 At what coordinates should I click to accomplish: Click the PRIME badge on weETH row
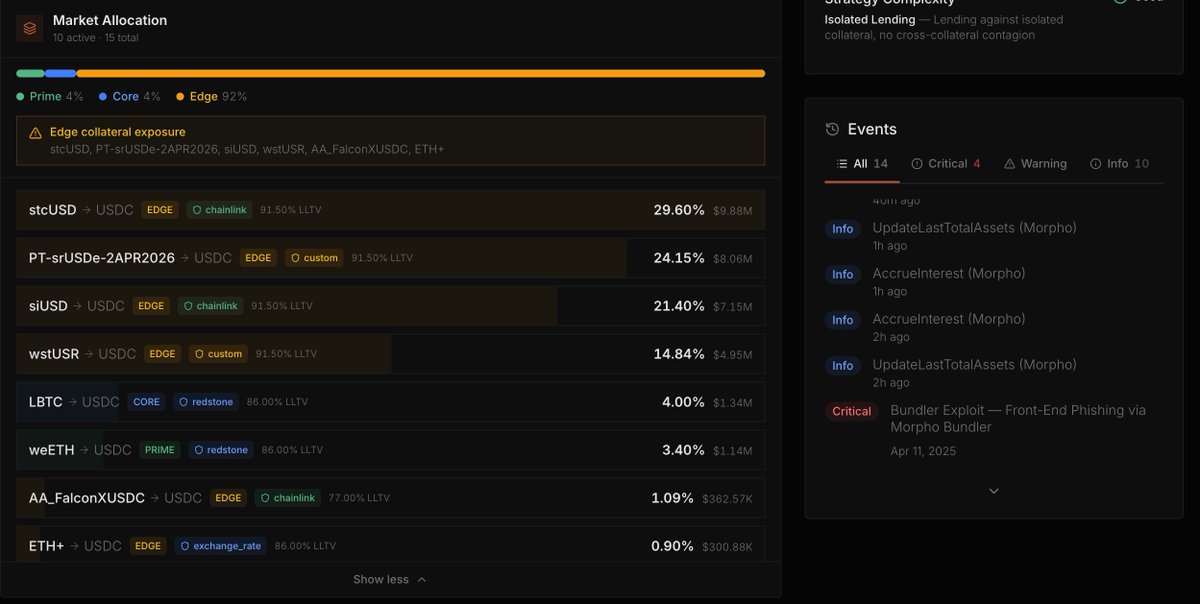tap(159, 449)
